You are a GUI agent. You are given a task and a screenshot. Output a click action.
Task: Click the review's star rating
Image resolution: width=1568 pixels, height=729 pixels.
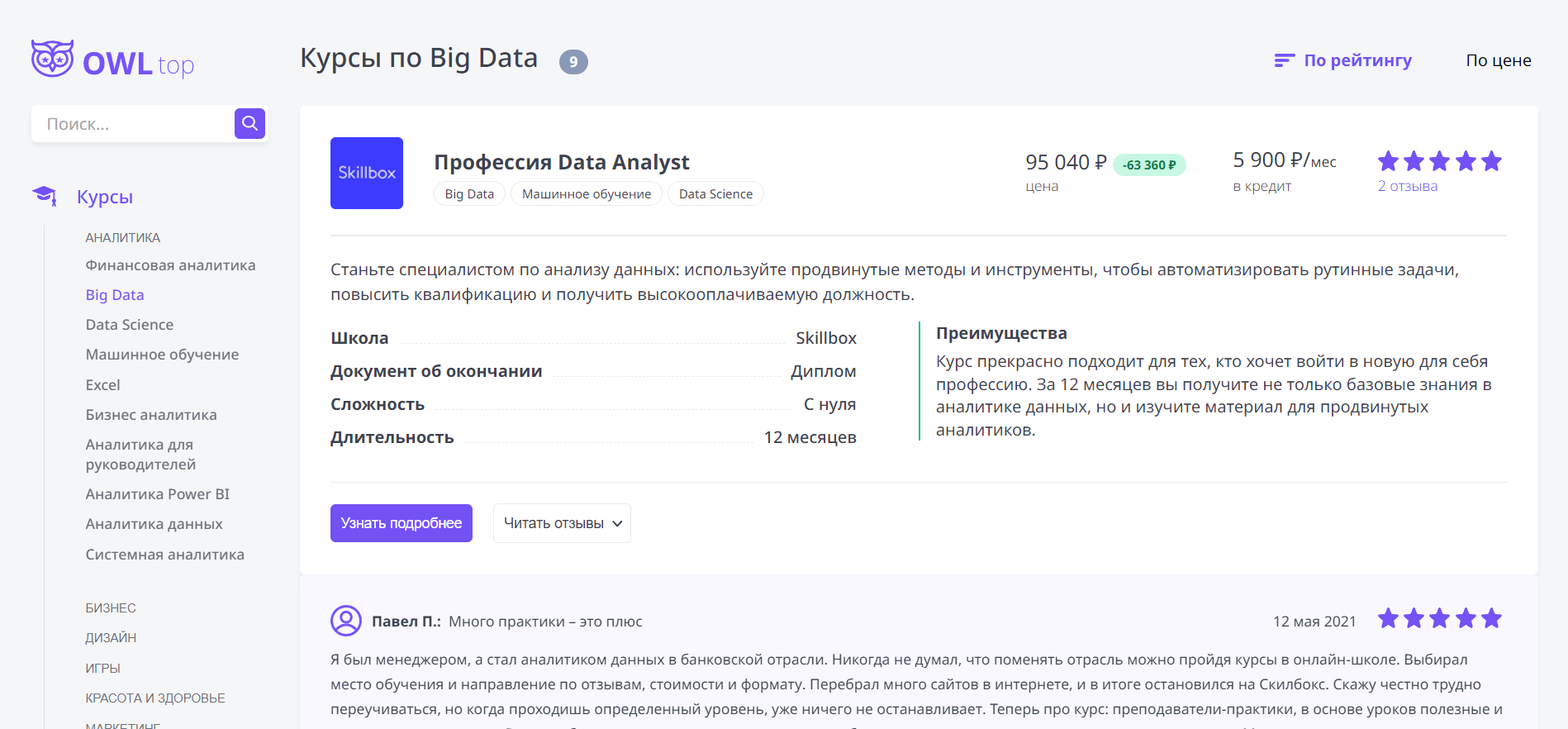tap(1439, 618)
